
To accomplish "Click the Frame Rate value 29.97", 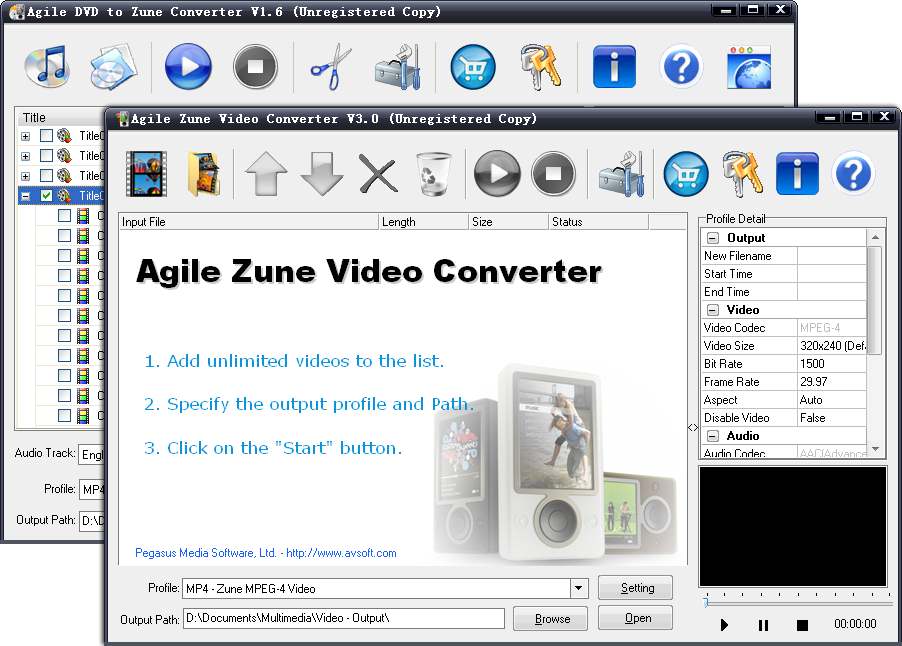I will [831, 381].
